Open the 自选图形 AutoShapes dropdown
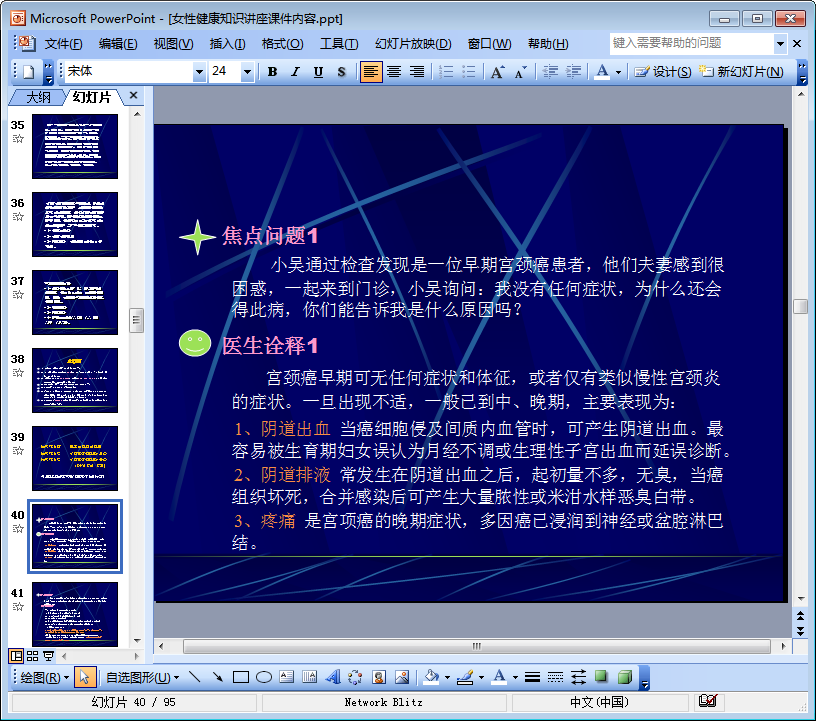The height and width of the screenshot is (721, 816). (142, 677)
